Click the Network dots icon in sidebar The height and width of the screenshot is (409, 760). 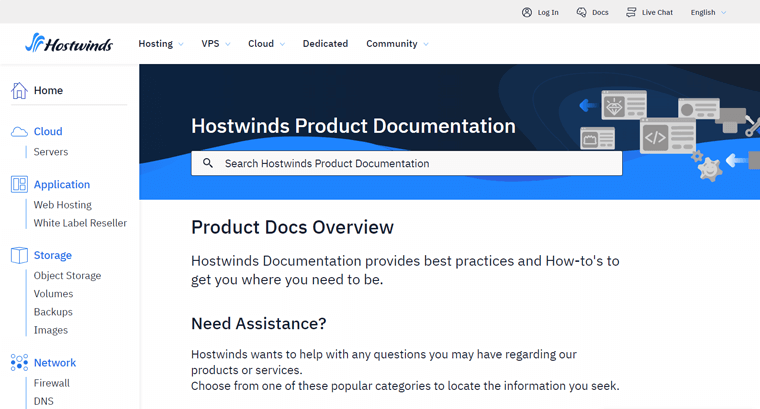[x=19, y=362]
